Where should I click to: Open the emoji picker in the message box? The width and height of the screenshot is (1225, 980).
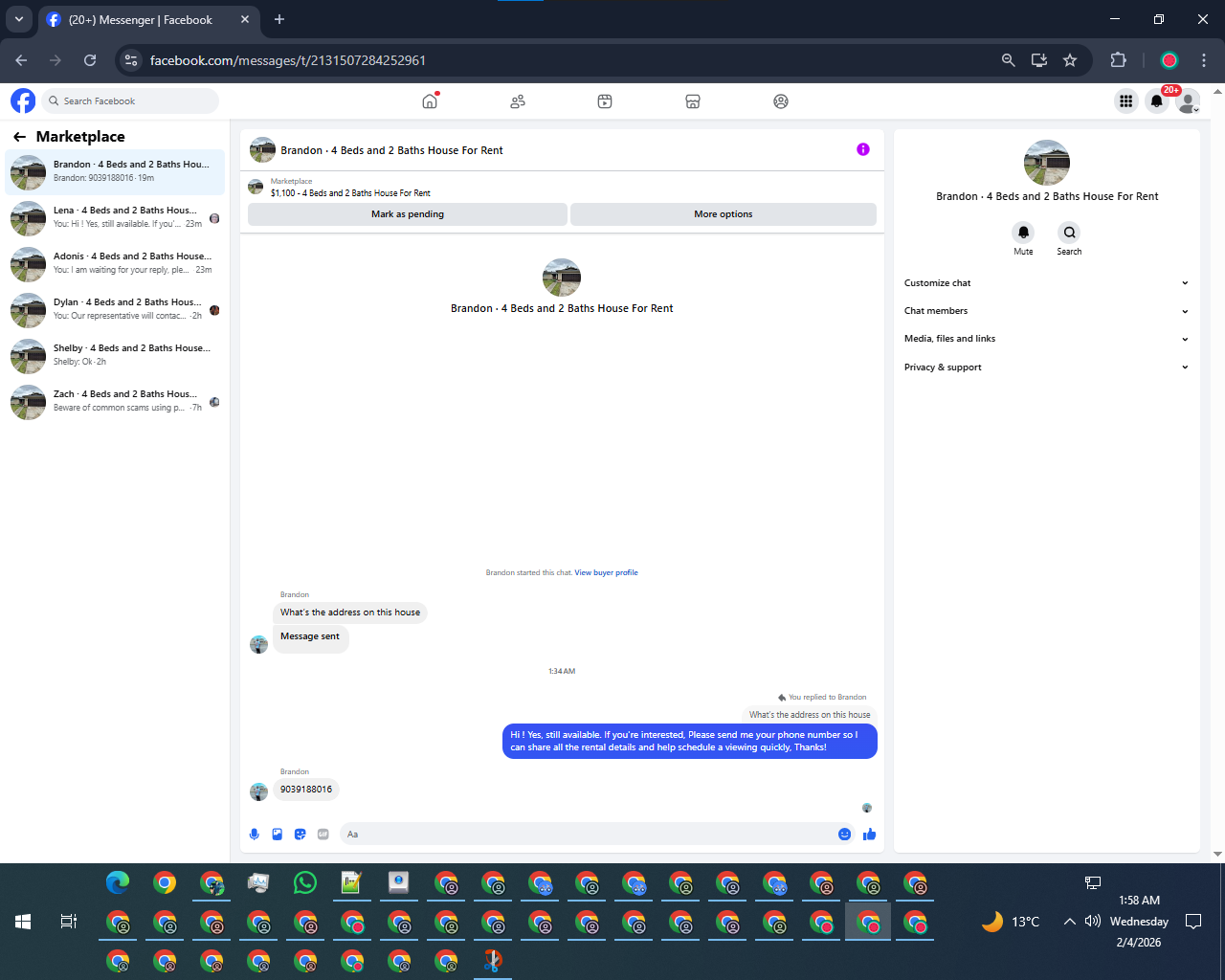pyautogui.click(x=844, y=835)
